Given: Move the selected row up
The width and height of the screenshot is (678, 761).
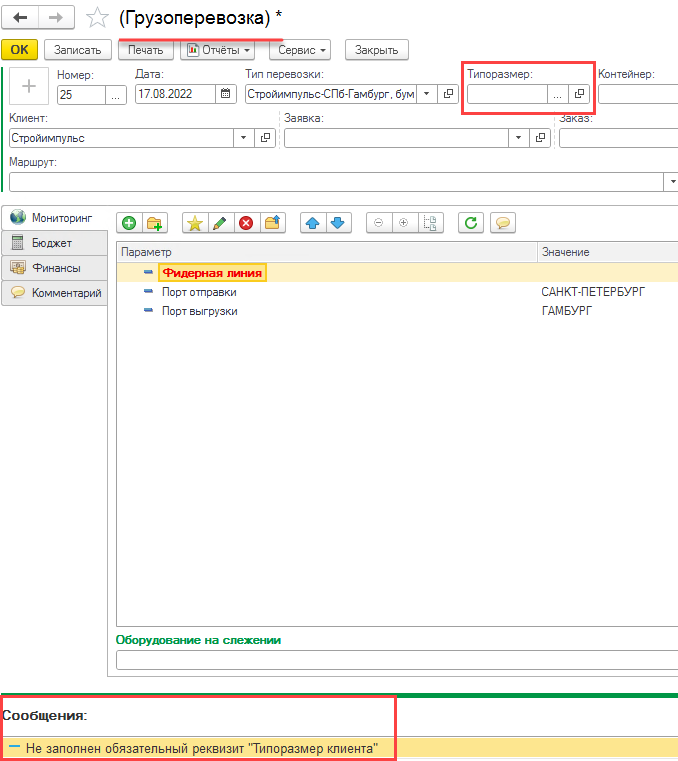Looking at the screenshot, I should [313, 223].
